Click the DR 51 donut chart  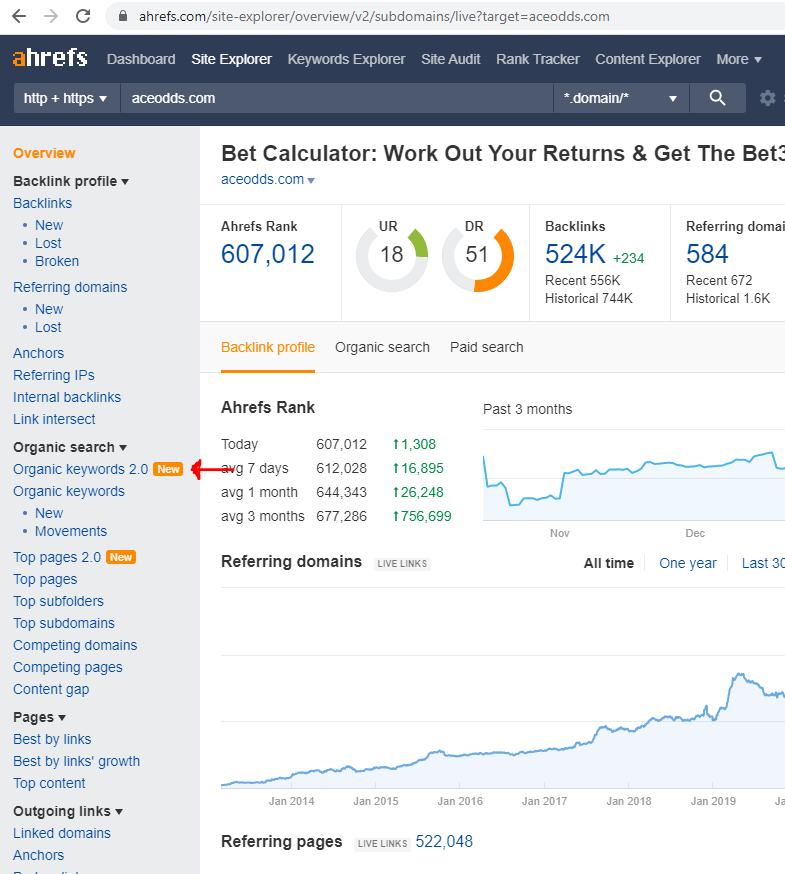[477, 255]
